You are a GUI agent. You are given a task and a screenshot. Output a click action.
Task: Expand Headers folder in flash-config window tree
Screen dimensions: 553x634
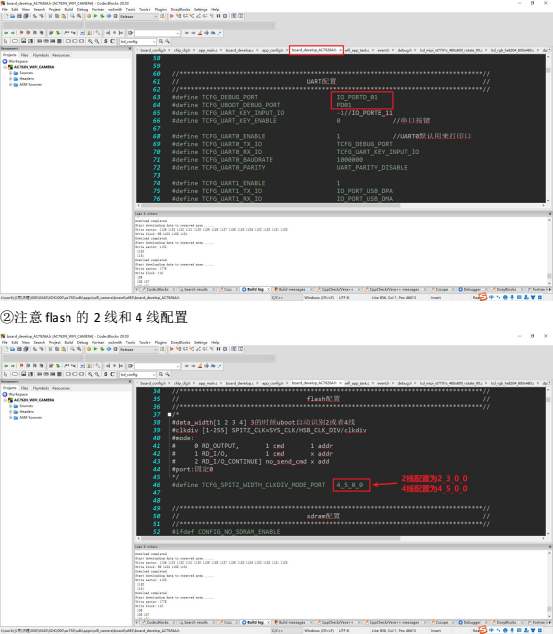pos(11,412)
